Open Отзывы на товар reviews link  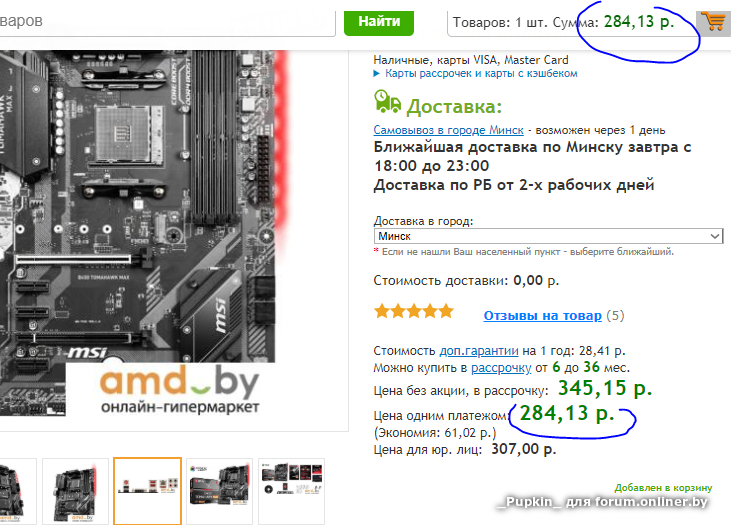[543, 316]
